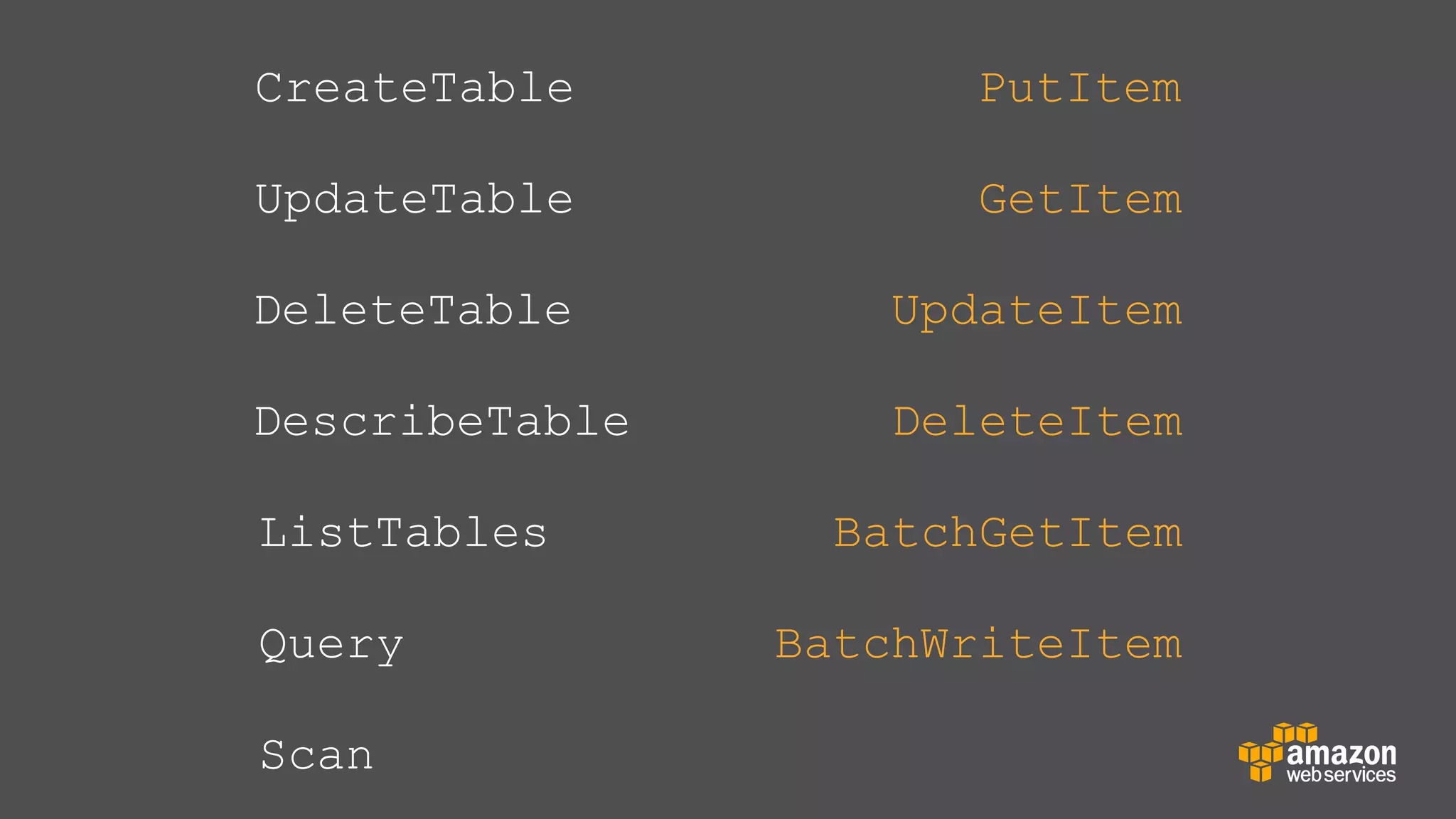Screen dimensions: 1456x819
Task: Click the word Batch in BatchGetItem
Action: [x=906, y=533]
